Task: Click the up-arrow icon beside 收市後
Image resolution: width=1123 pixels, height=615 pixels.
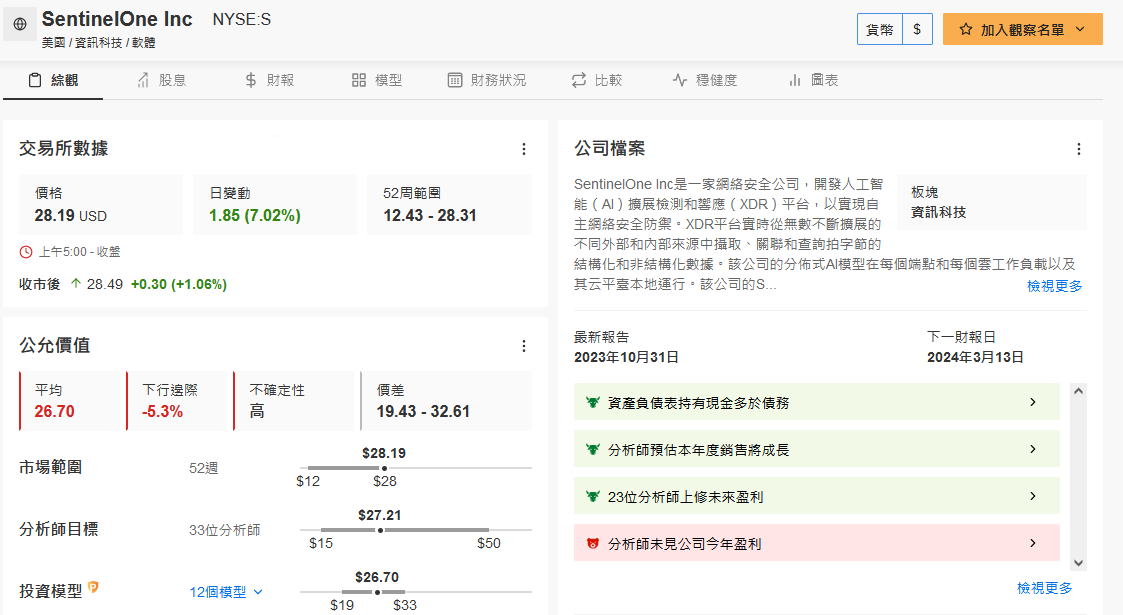Action: point(76,284)
